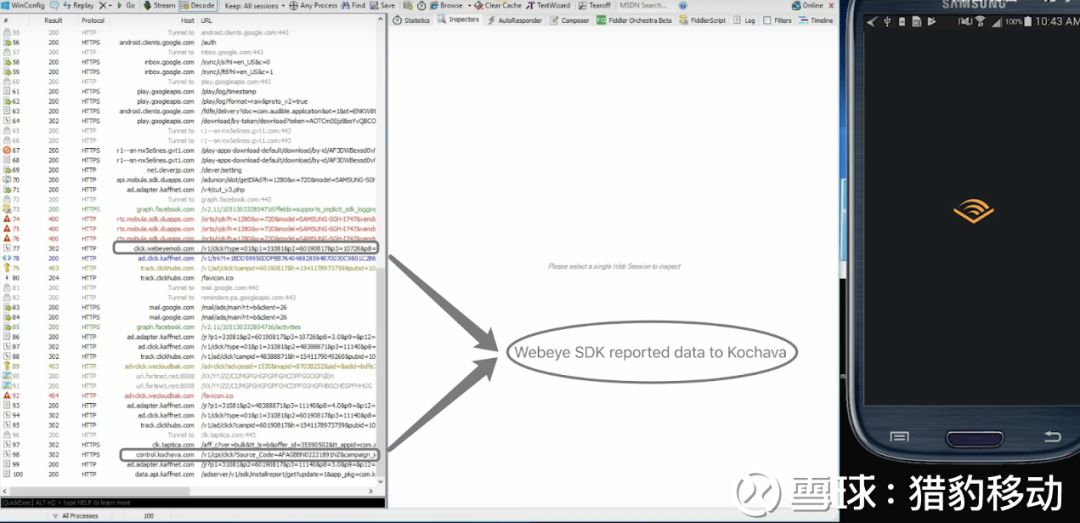The height and width of the screenshot is (523, 1080).
Task: Click the MSDN Search input field
Action: [645, 5]
